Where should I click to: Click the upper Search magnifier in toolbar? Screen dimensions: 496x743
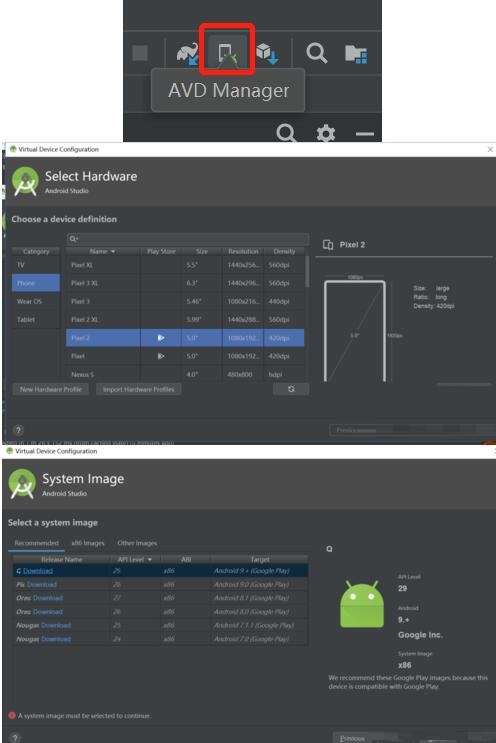[316, 53]
